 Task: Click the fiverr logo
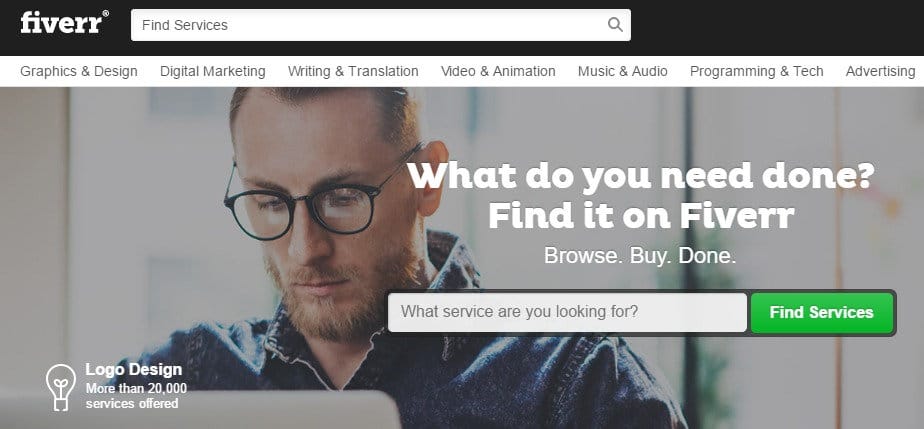point(64,22)
